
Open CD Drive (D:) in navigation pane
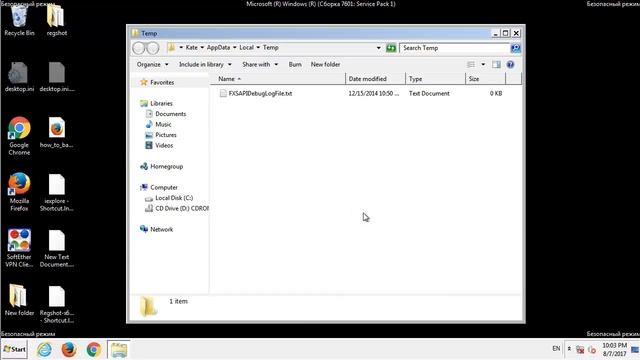point(182,209)
